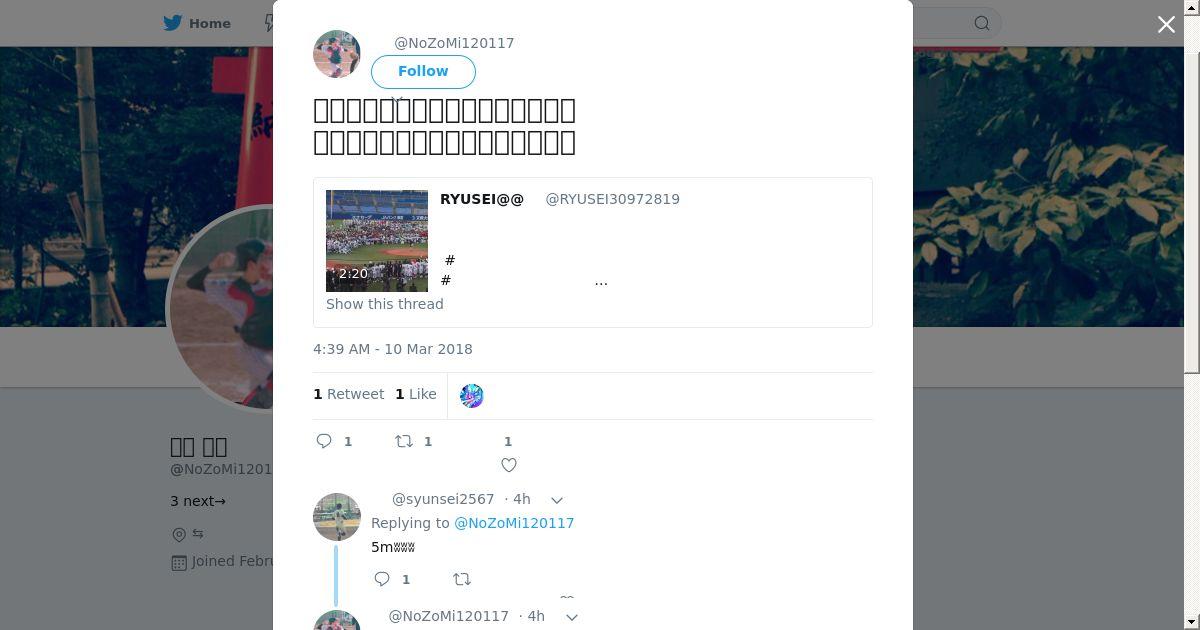
Task: Open the @NoZoMi120117 mention link in reply
Action: [x=514, y=523]
